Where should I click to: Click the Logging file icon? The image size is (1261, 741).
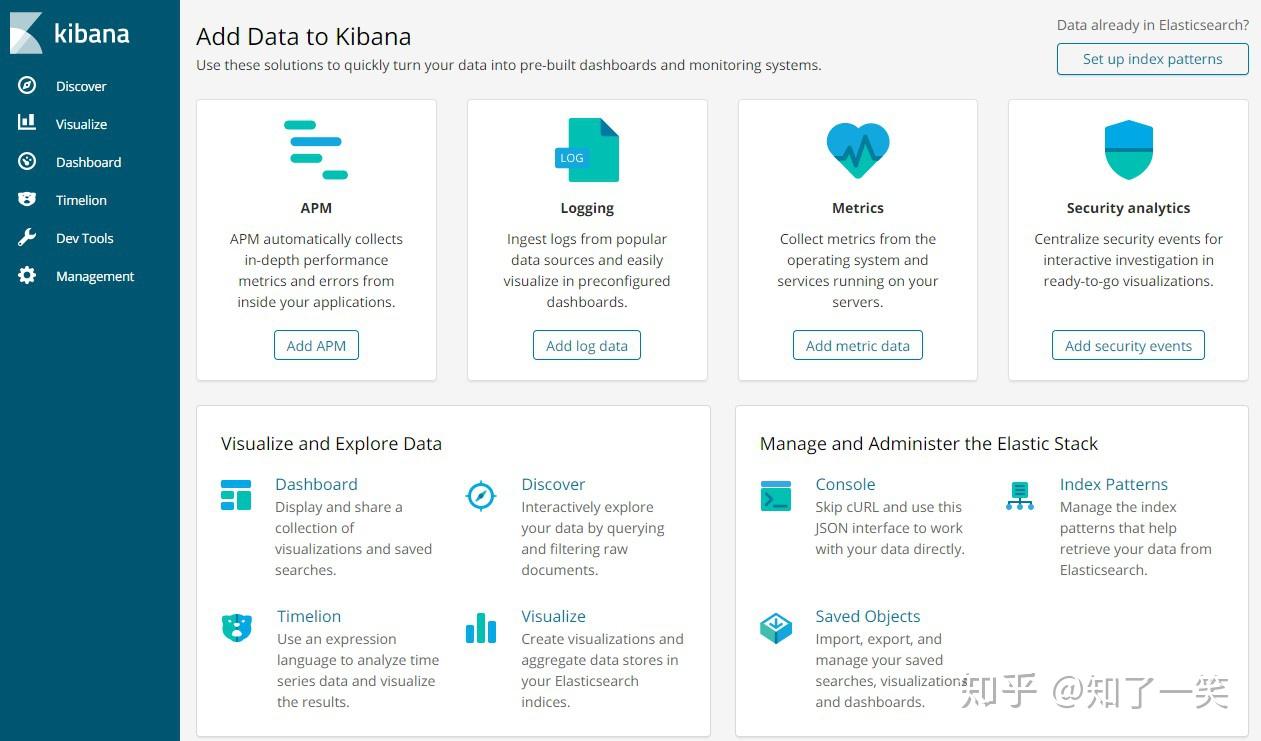(x=587, y=150)
